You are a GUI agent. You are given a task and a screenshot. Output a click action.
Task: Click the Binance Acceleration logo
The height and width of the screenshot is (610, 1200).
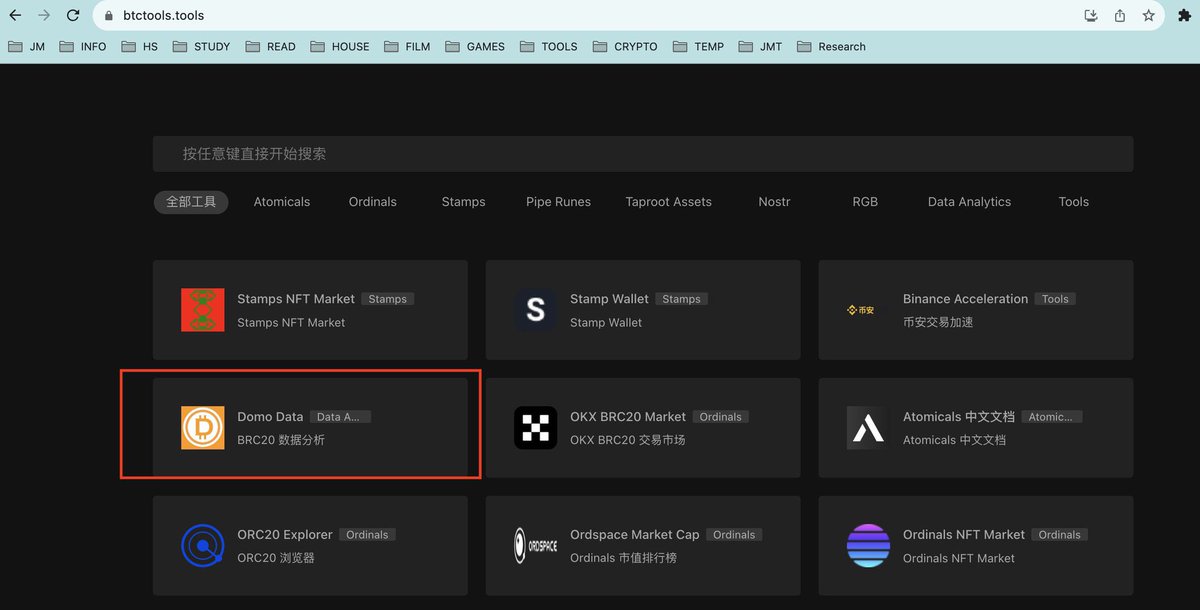(860, 310)
